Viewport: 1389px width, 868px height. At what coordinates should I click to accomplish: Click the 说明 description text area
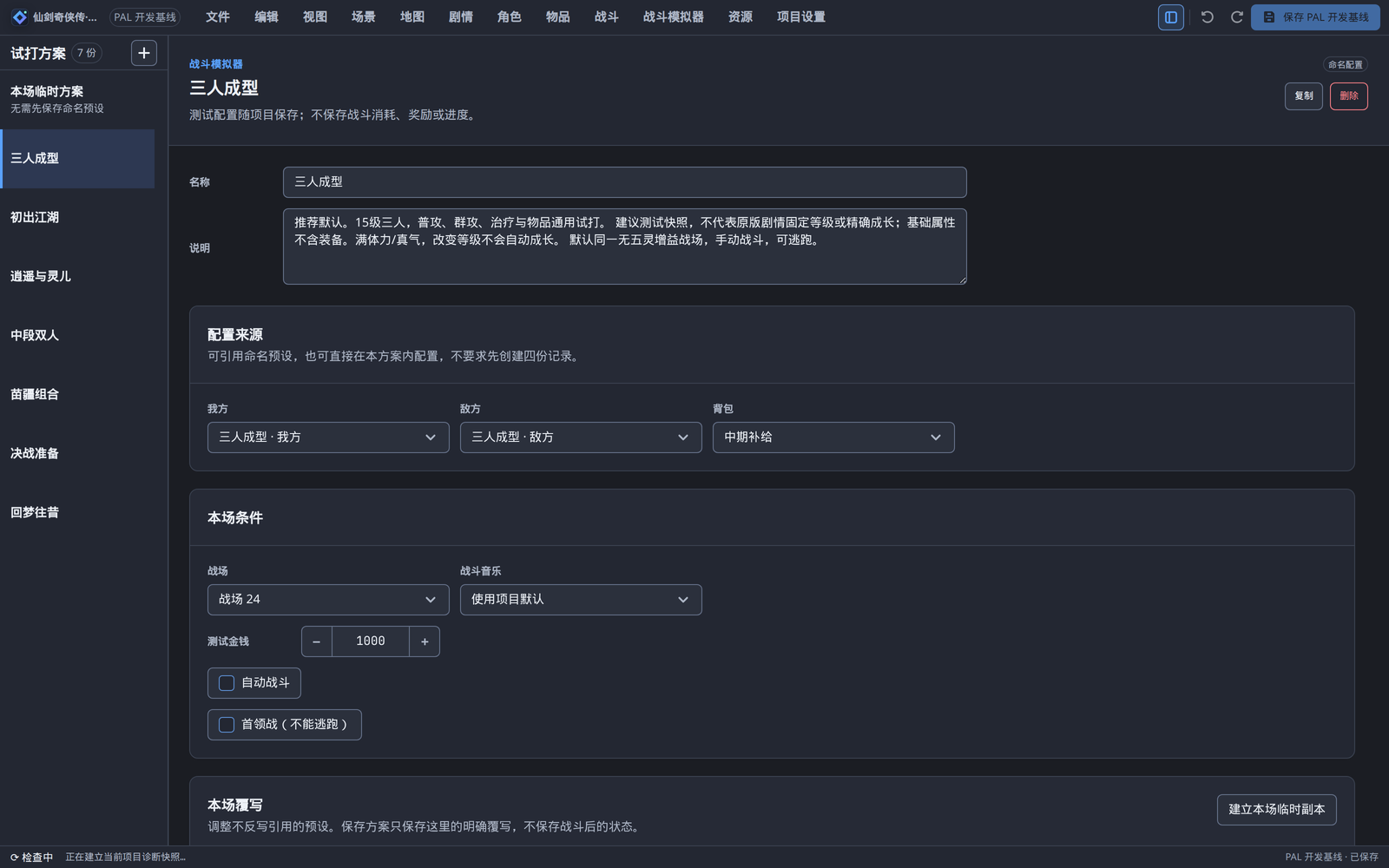click(625, 247)
